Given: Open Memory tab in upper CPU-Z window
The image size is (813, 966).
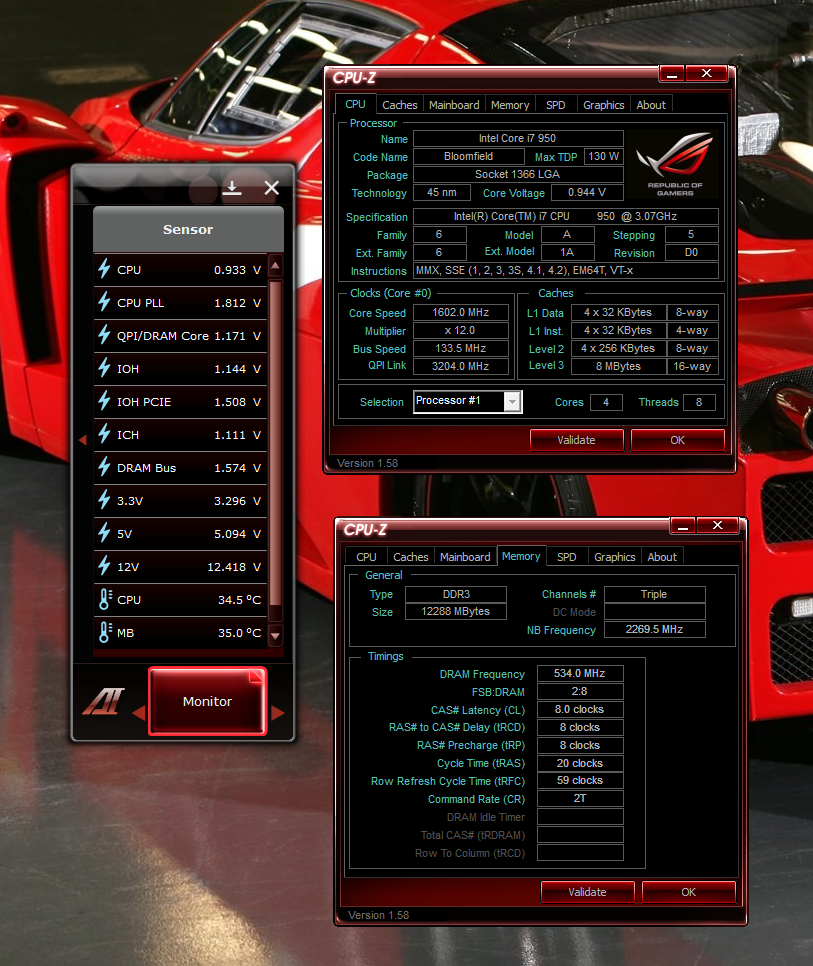Looking at the screenshot, I should coord(510,105).
